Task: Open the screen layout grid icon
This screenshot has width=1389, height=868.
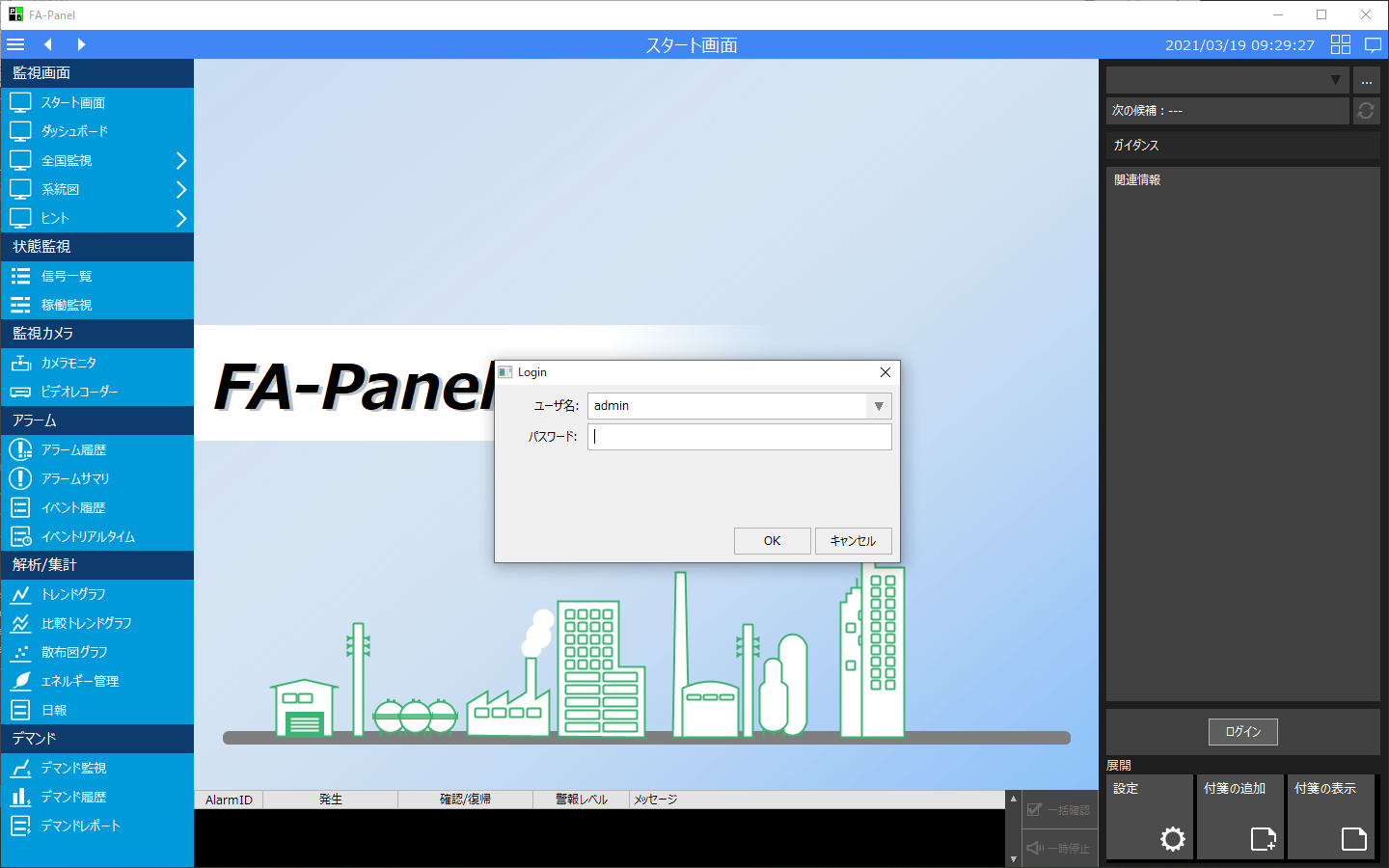Action: [x=1341, y=44]
